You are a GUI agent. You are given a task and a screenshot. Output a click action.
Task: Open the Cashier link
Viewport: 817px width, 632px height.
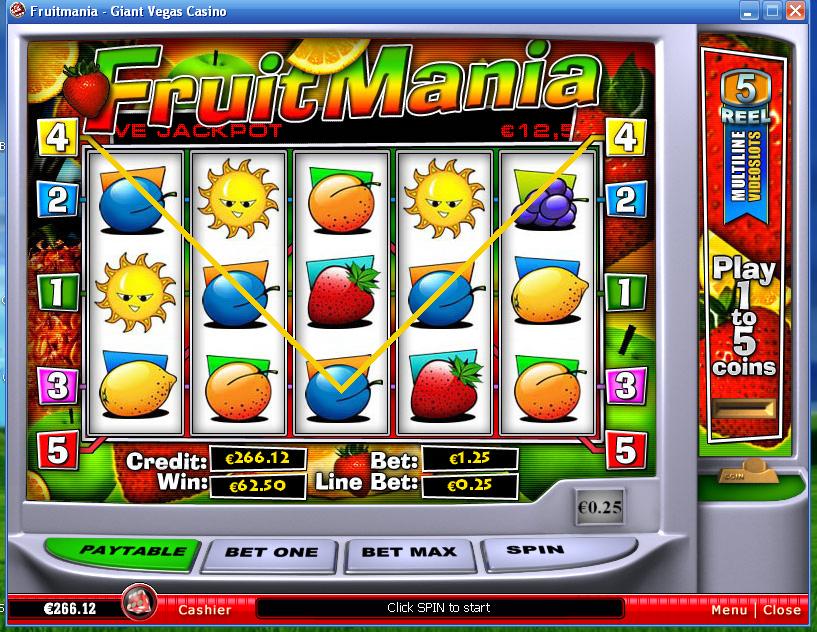[x=205, y=610]
